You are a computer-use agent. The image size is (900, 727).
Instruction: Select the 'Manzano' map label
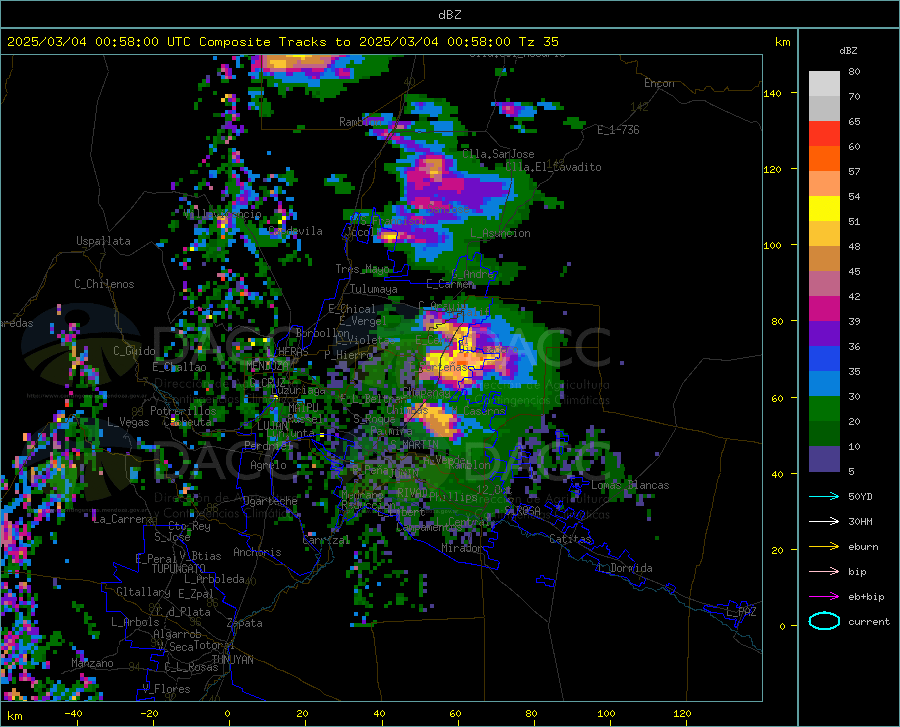tap(92, 663)
